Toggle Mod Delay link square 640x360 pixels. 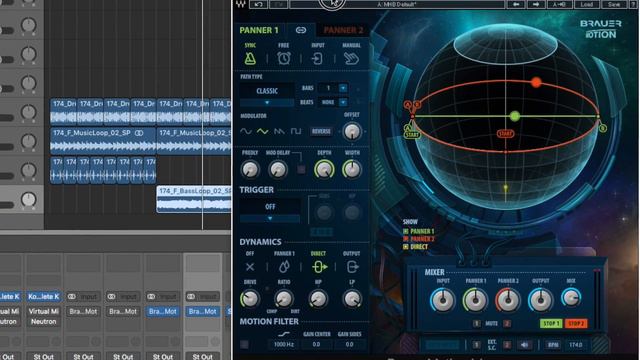tap(301, 169)
